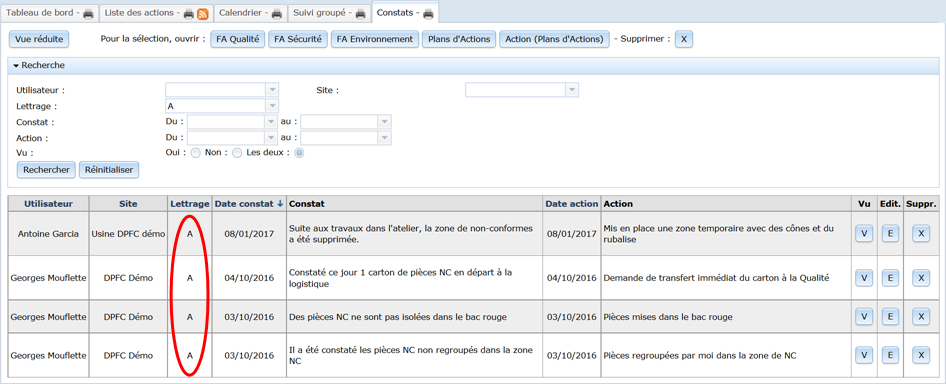Open the Lettrage dropdown showing A

(x=272, y=106)
